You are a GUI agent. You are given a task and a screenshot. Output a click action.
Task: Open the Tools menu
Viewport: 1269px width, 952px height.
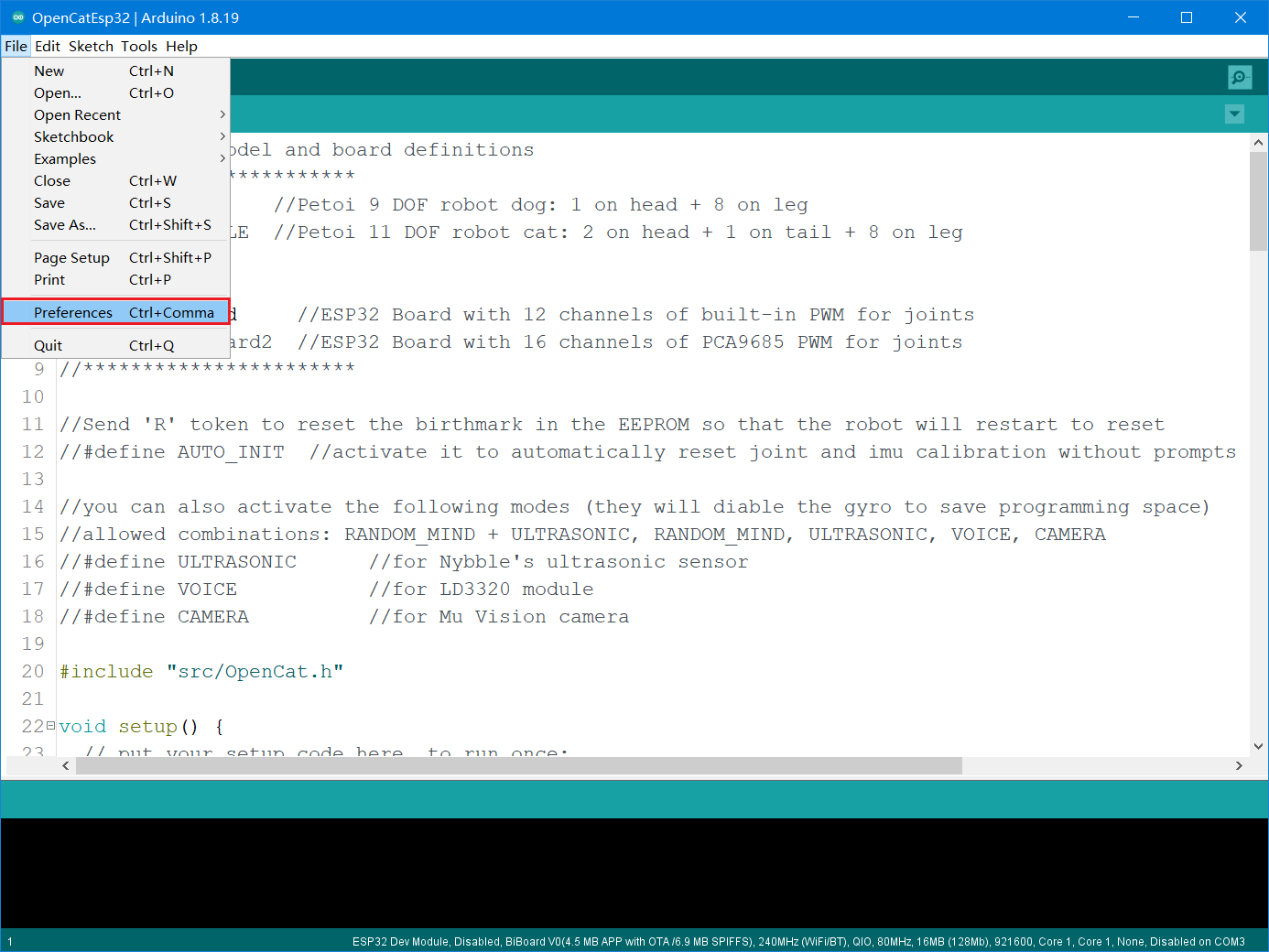(138, 47)
